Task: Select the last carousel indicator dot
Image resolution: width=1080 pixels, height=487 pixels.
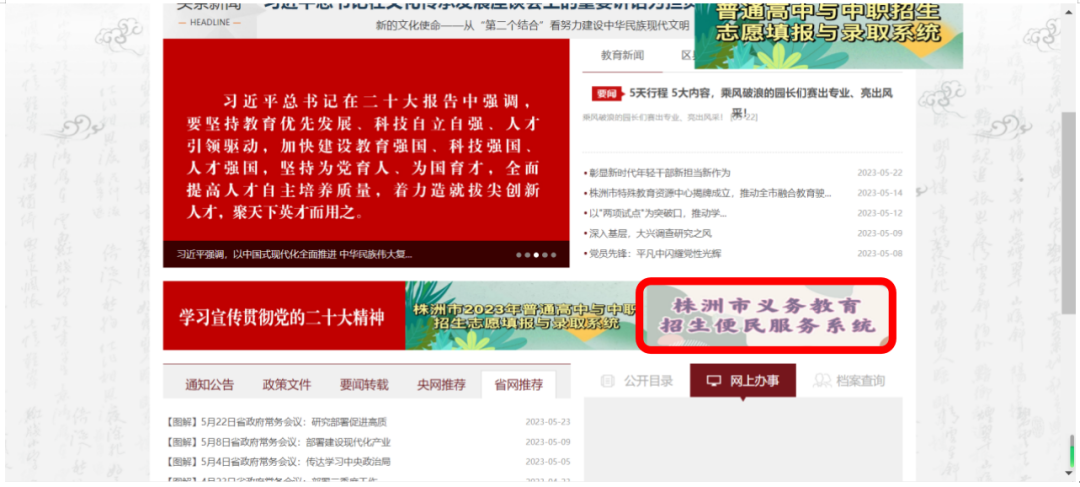Action: tap(555, 255)
